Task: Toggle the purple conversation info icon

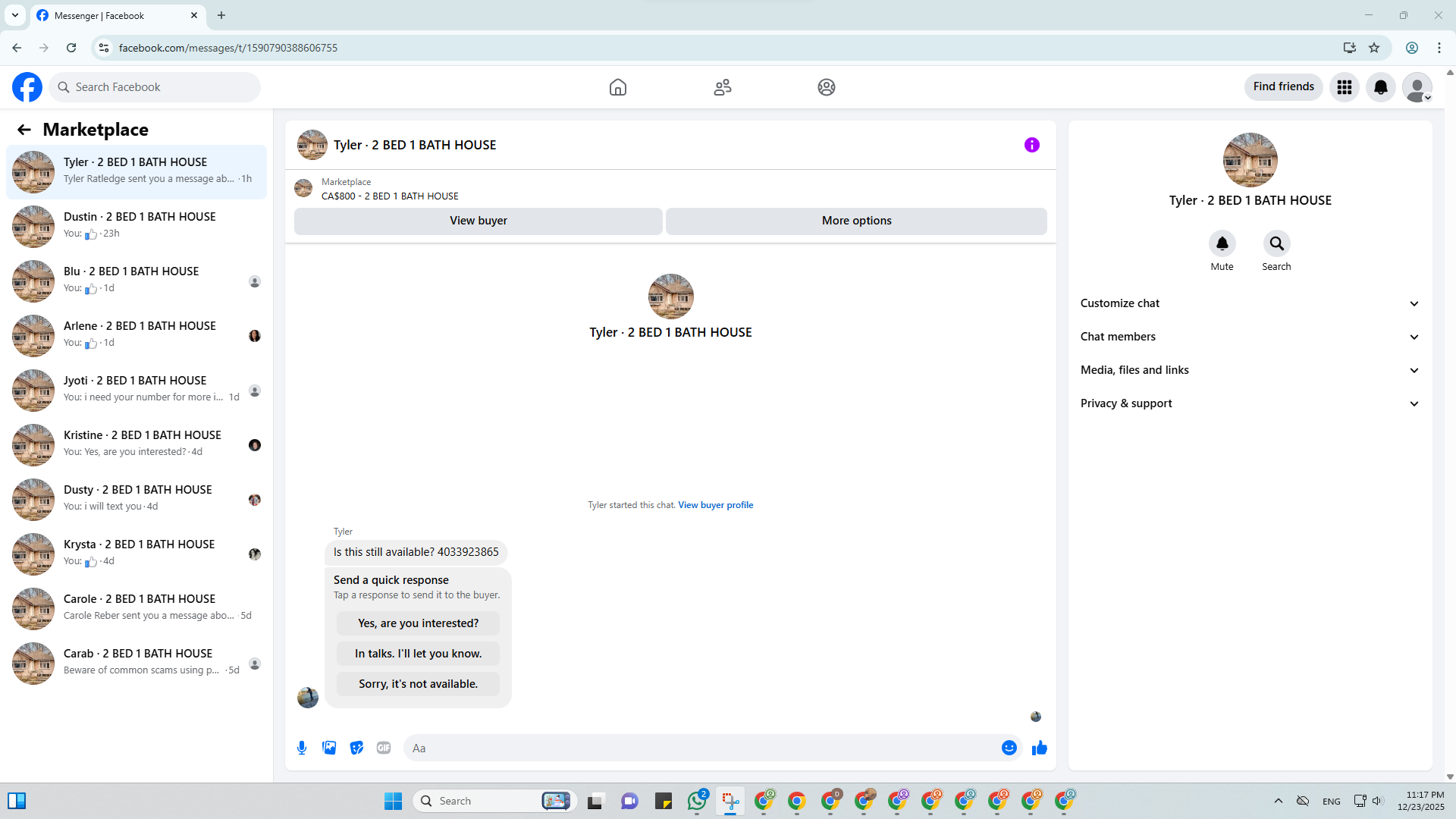Action: pos(1031,145)
